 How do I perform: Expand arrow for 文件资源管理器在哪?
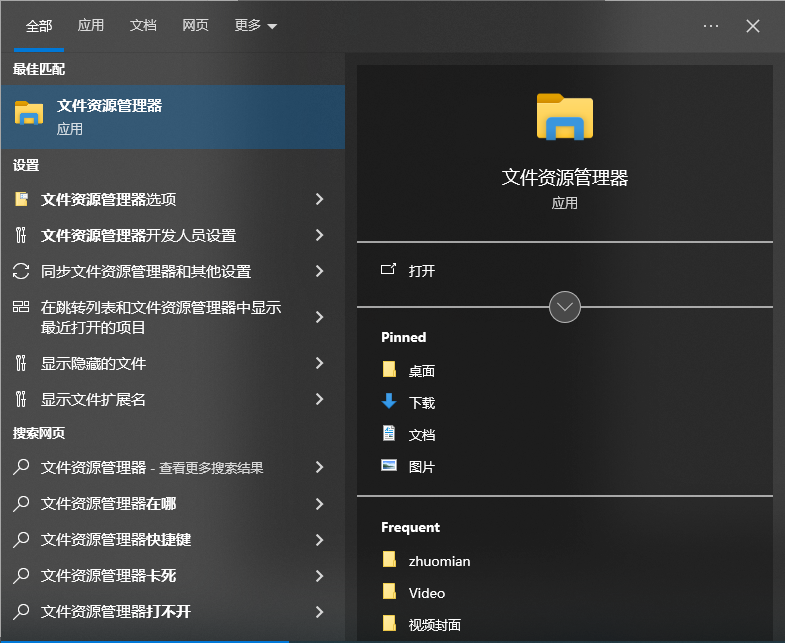pos(319,504)
